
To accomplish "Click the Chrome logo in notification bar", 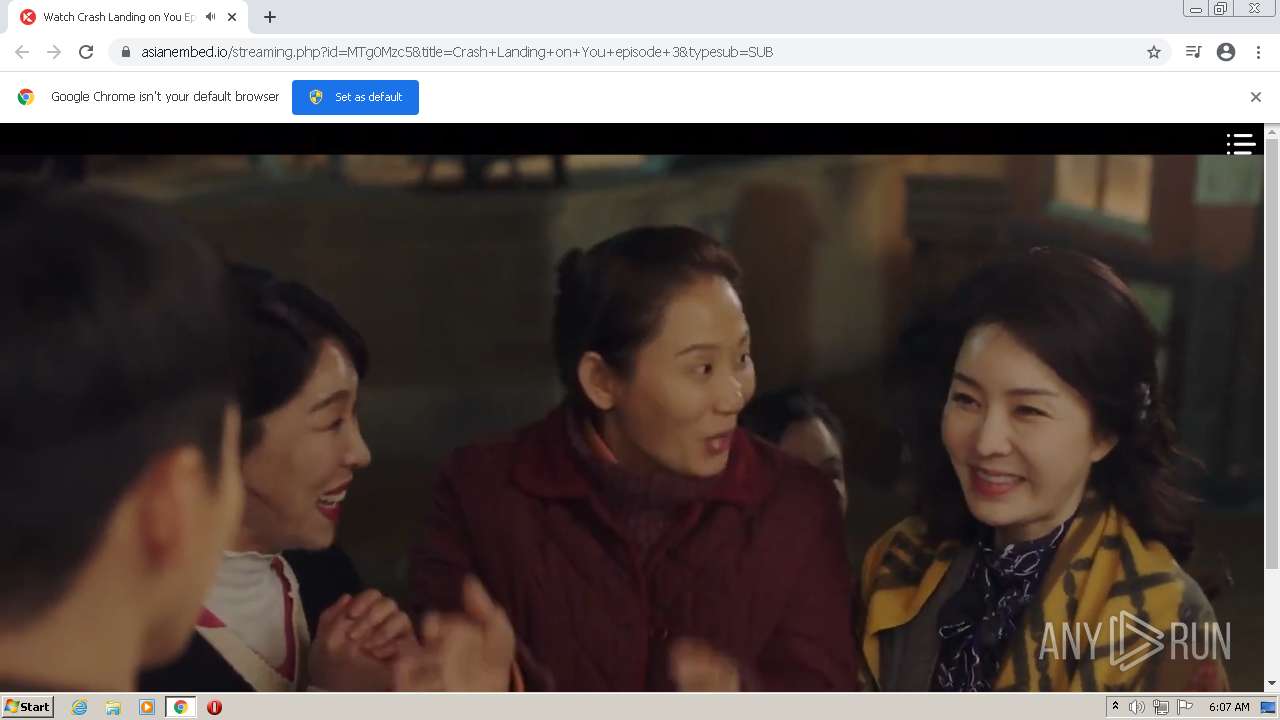I will pyautogui.click(x=26, y=97).
